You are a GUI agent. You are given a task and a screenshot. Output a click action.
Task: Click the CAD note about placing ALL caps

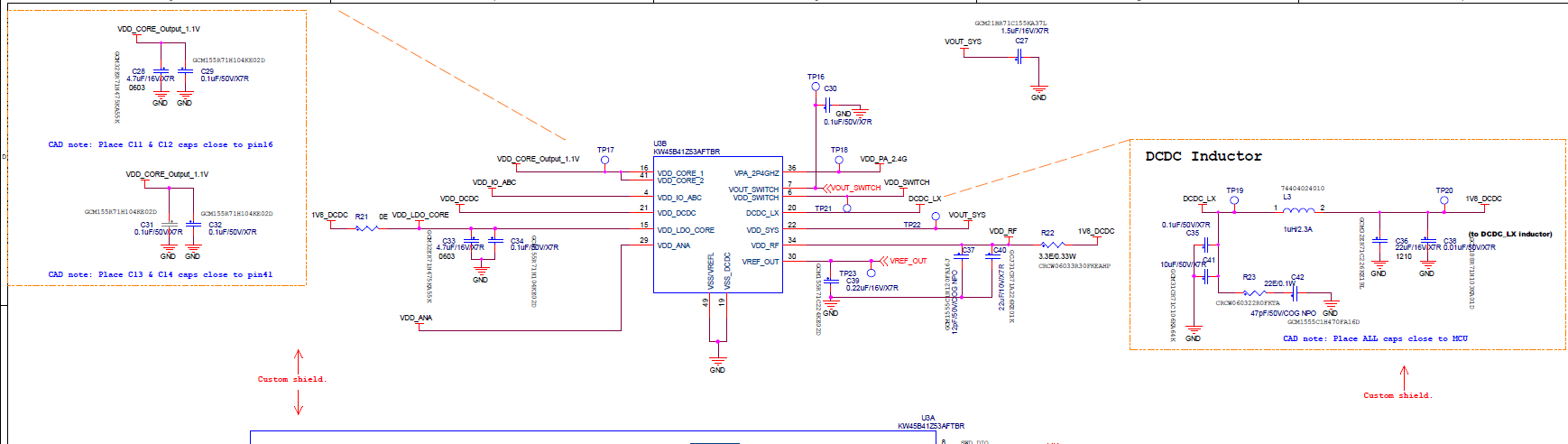click(x=1375, y=338)
